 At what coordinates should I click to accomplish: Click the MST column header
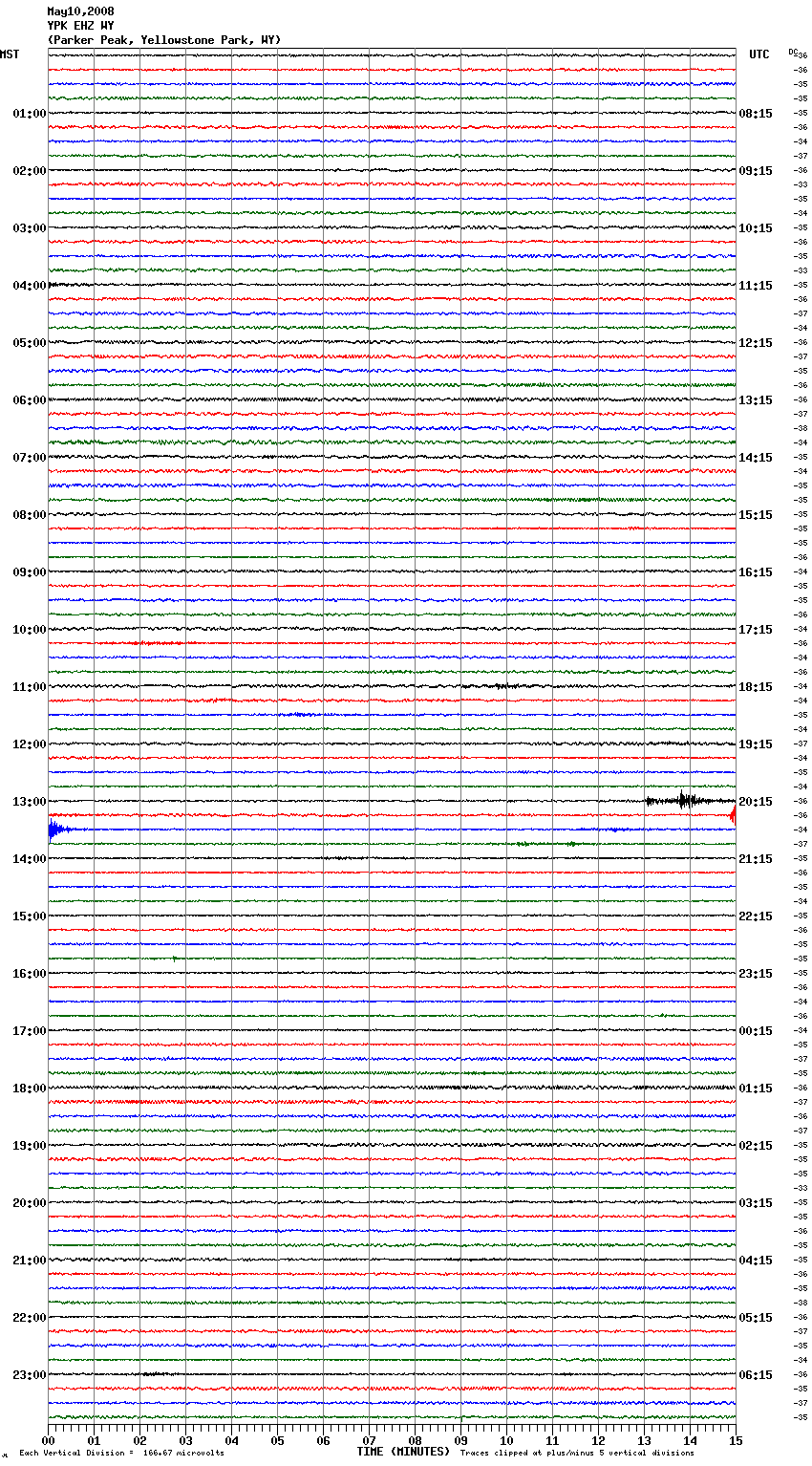pyautogui.click(x=10, y=54)
